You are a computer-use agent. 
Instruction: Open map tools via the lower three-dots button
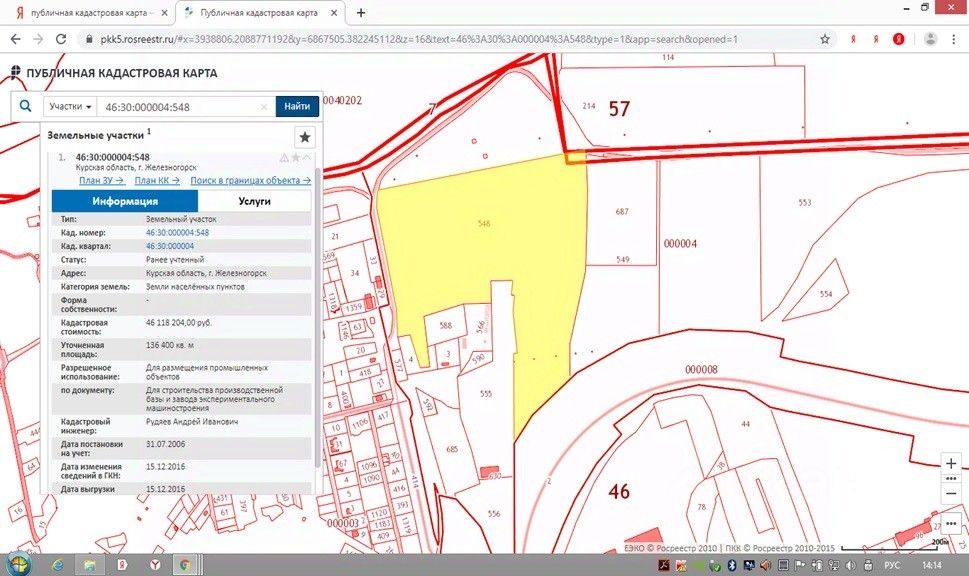click(951, 523)
